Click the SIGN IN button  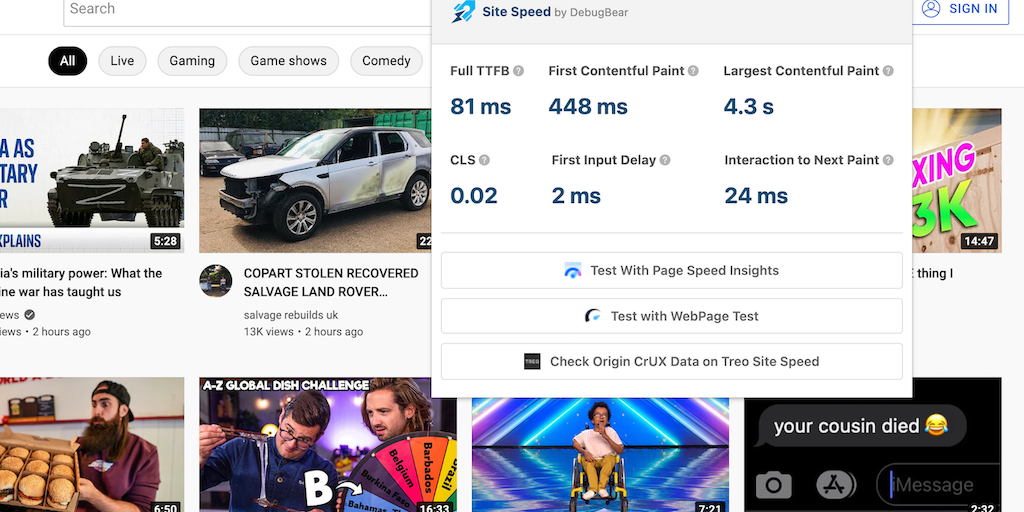point(960,9)
